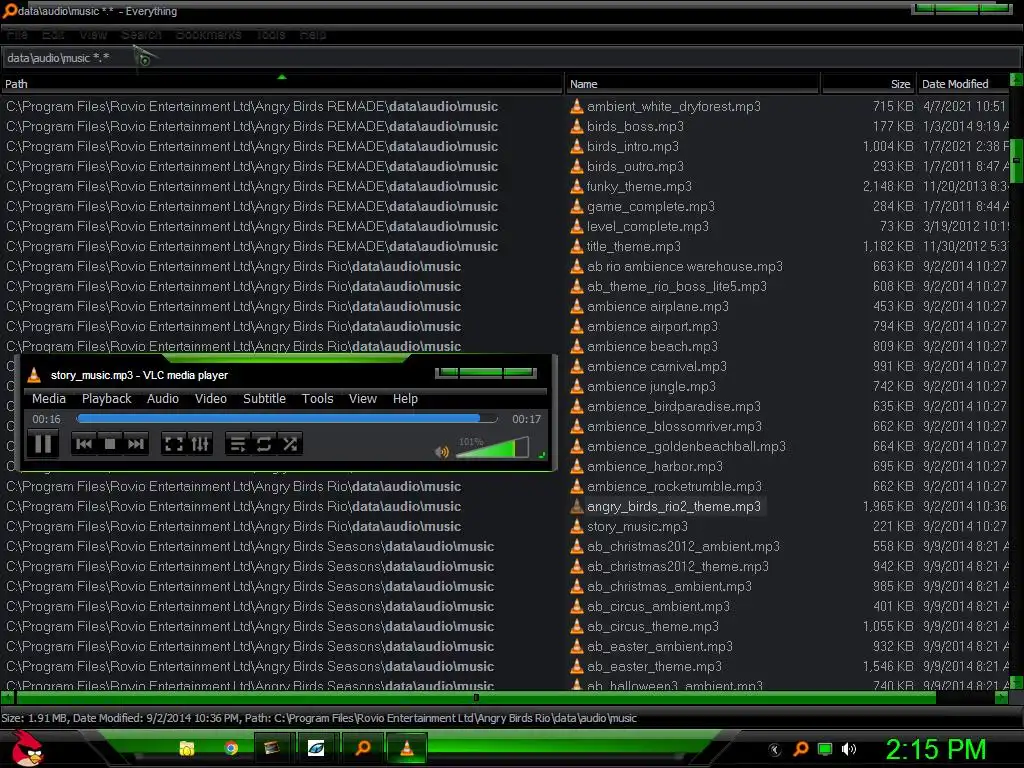Click the VLC cone in player title bar
The width and height of the screenshot is (1024, 768).
[35, 375]
